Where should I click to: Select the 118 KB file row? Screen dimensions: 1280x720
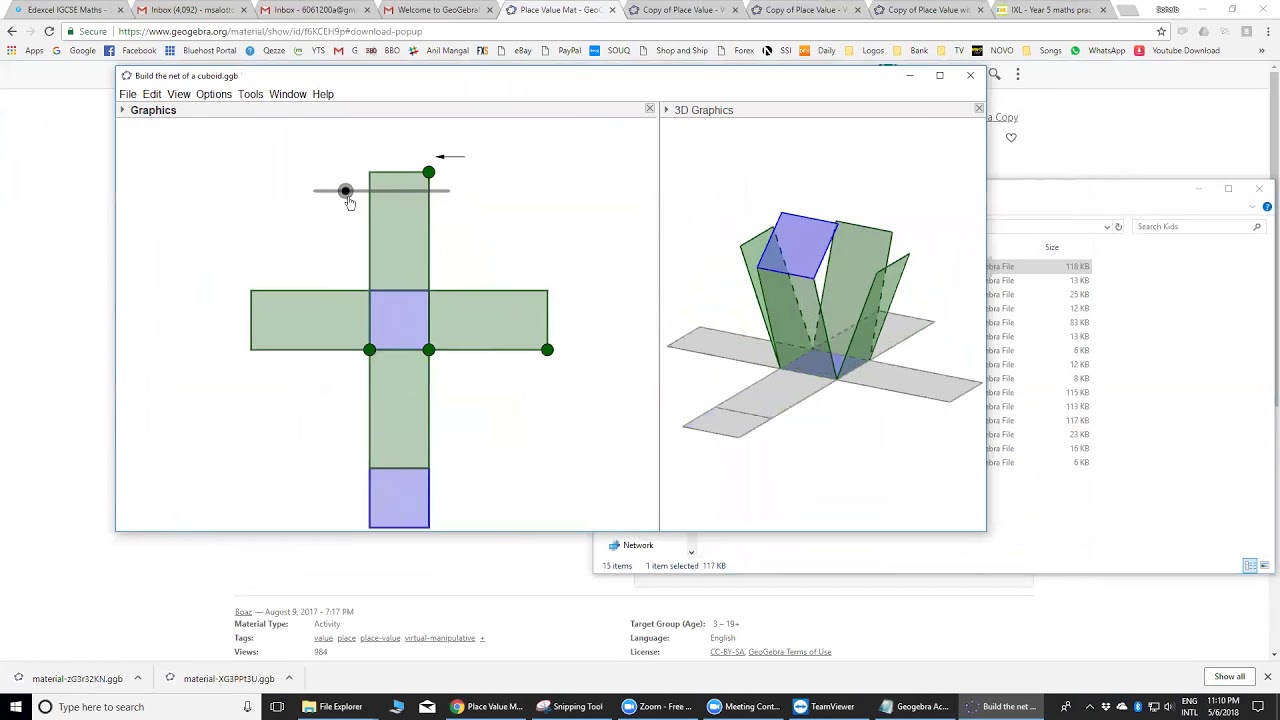click(1039, 267)
